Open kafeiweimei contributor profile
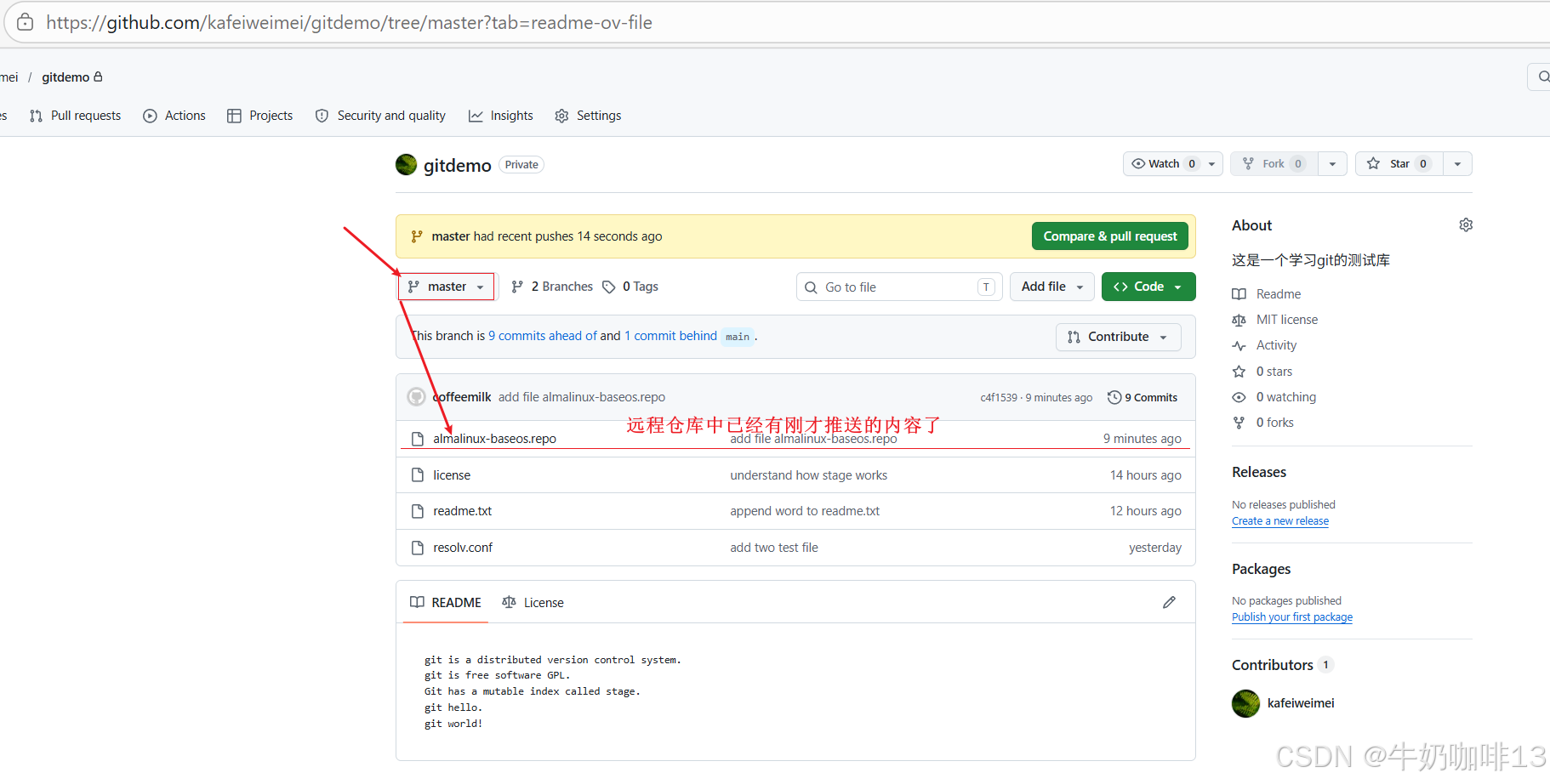Viewport: 1550px width, 784px height. click(1301, 703)
